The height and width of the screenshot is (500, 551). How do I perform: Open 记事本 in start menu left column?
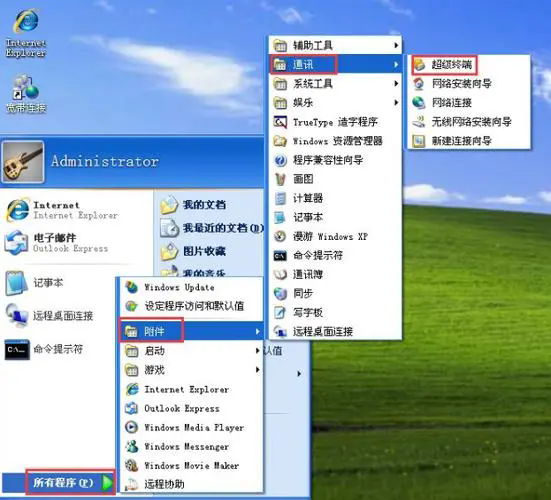(34, 283)
